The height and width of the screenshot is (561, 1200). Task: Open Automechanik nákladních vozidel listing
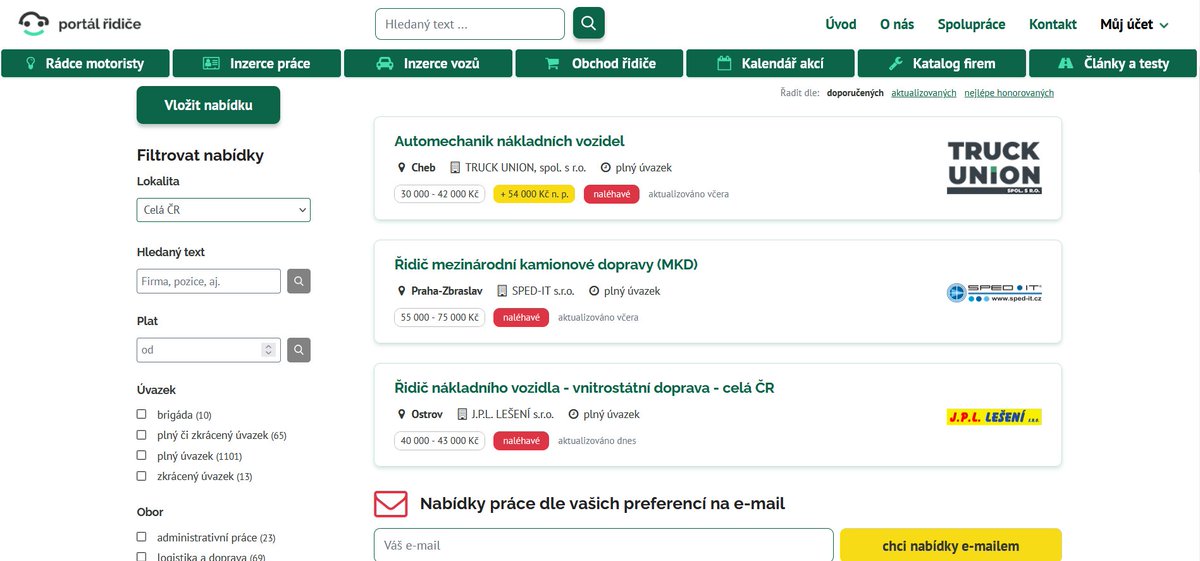click(x=509, y=141)
